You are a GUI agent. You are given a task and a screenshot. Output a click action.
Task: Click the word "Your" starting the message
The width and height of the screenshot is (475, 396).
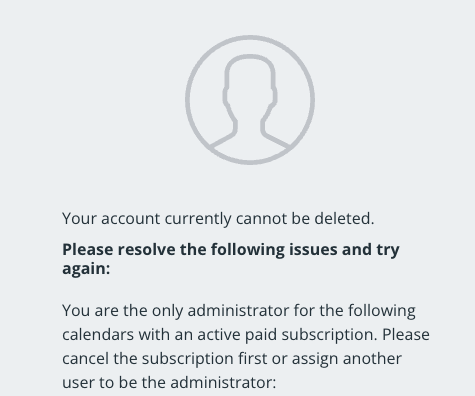(79, 219)
